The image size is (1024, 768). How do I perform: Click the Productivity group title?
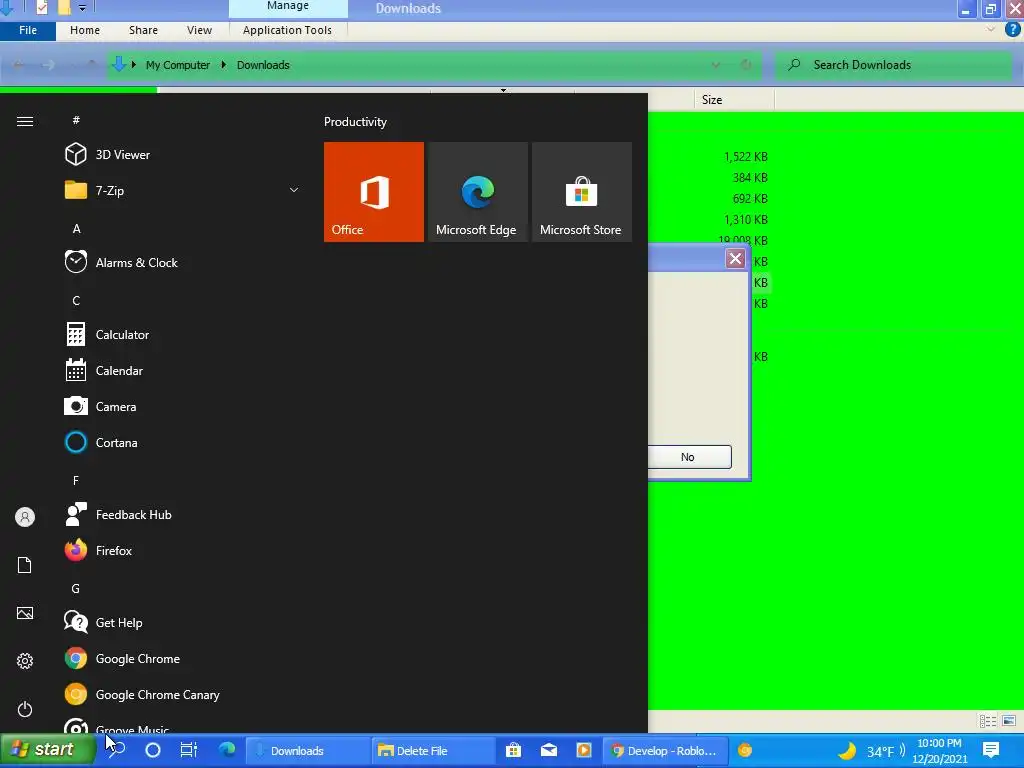click(355, 121)
